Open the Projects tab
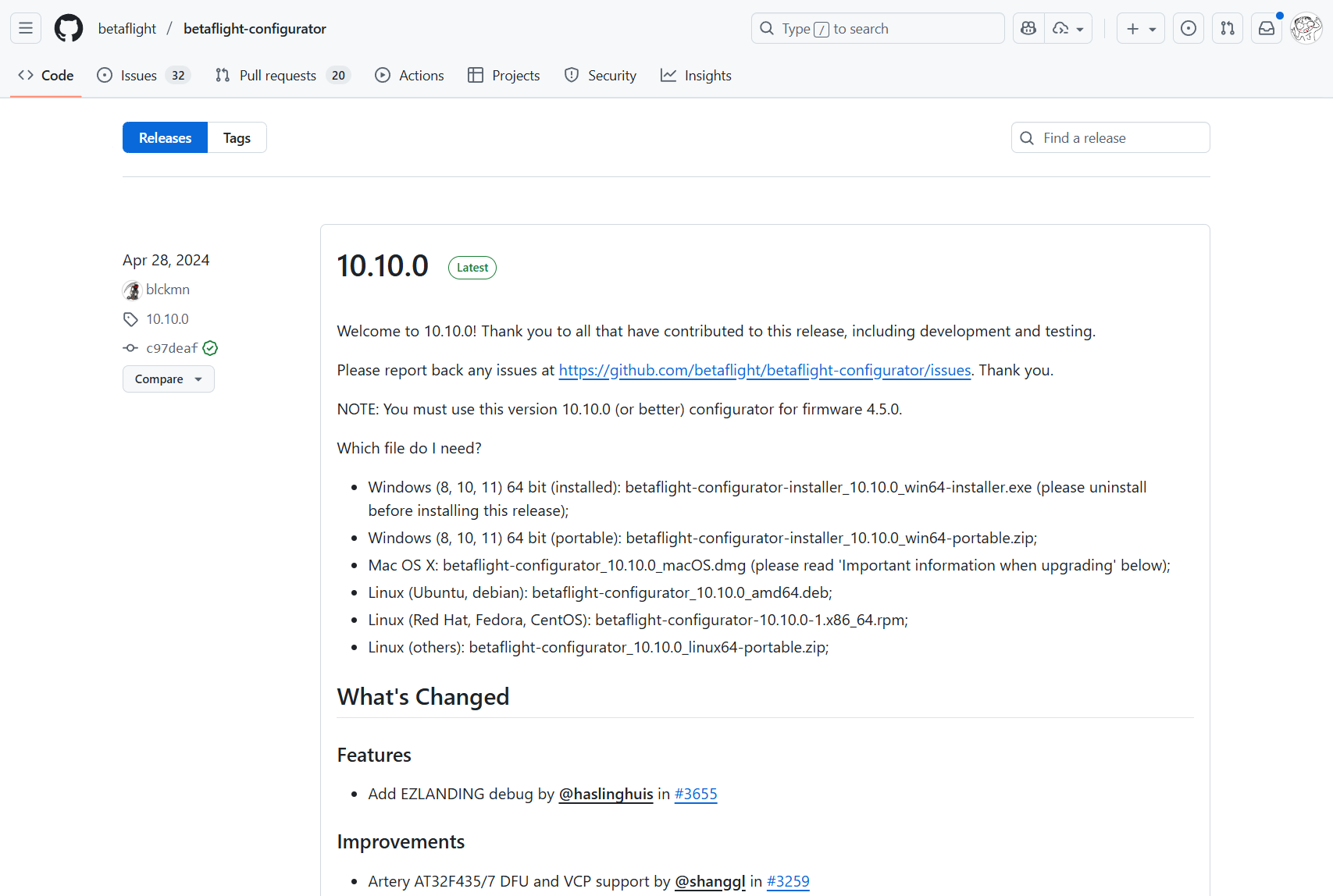The width and height of the screenshot is (1333, 896). [x=504, y=76]
